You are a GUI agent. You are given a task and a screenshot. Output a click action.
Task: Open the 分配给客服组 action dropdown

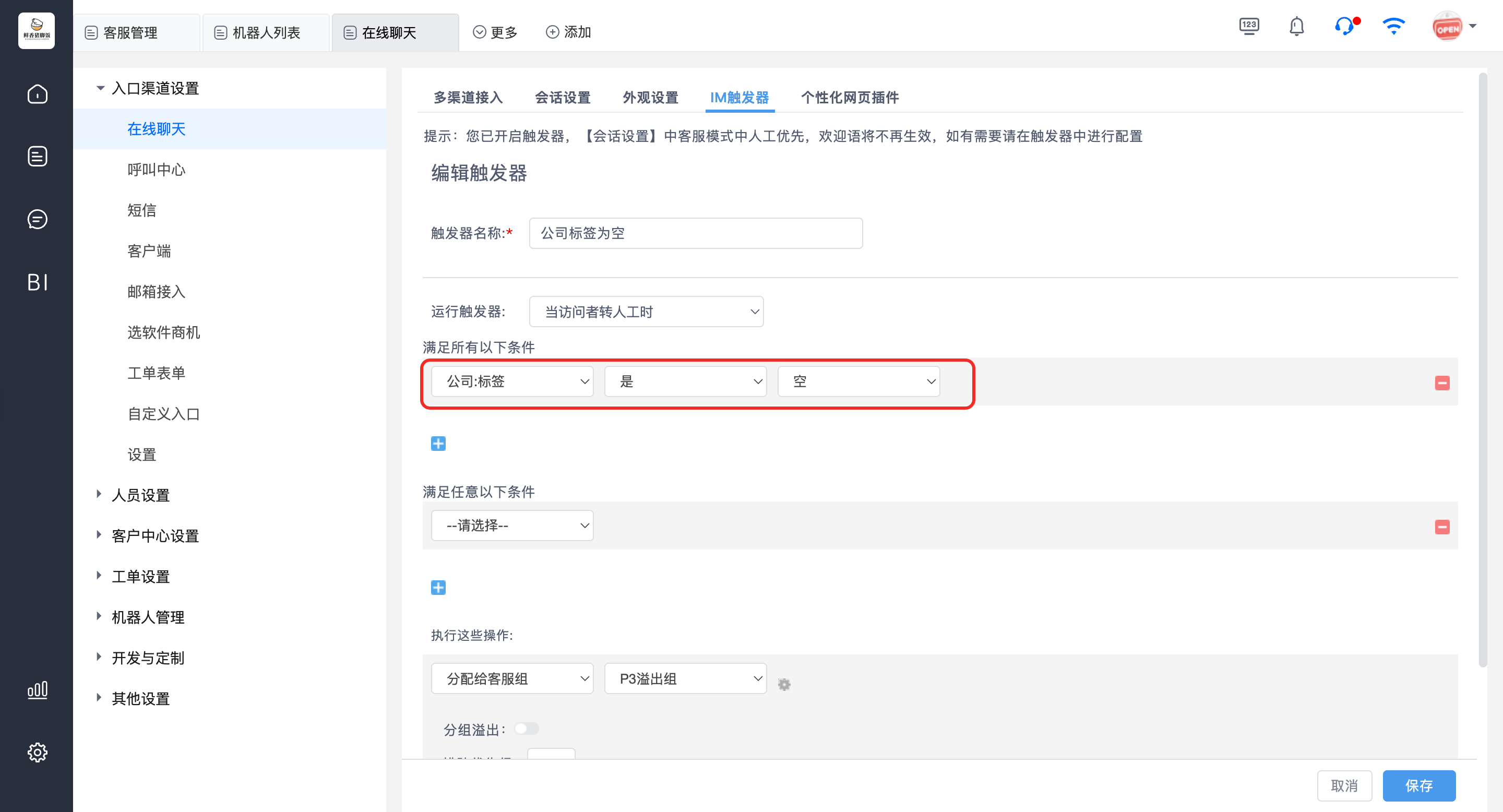[512, 678]
